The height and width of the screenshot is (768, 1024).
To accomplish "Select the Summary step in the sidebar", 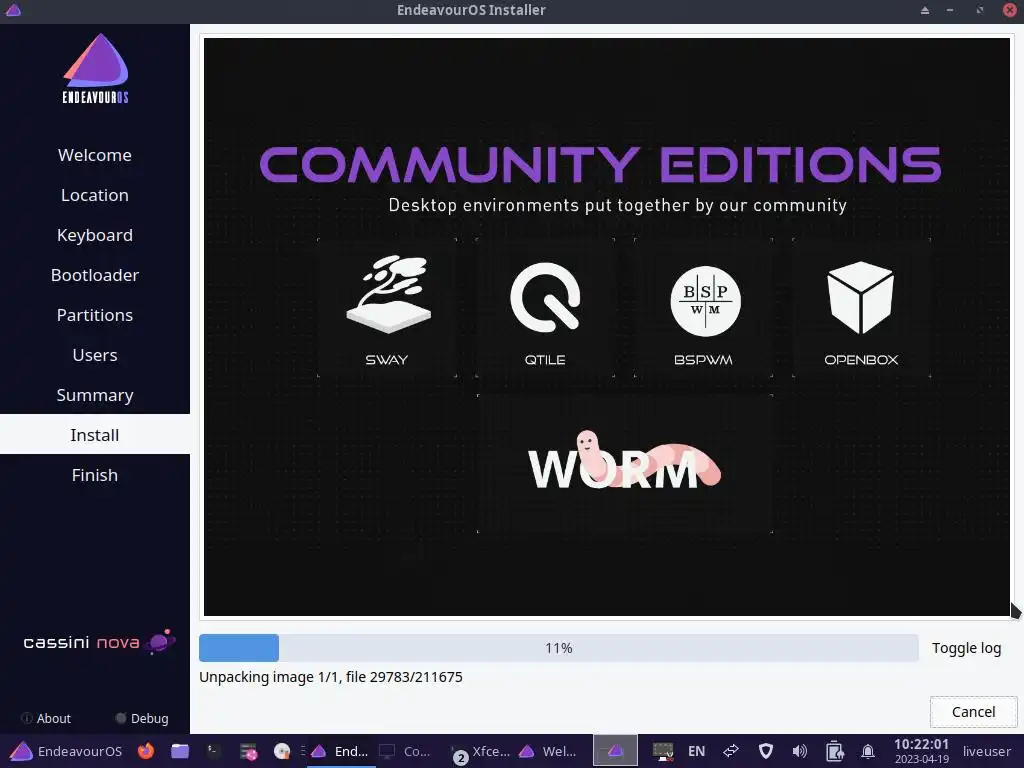I will (x=95, y=395).
